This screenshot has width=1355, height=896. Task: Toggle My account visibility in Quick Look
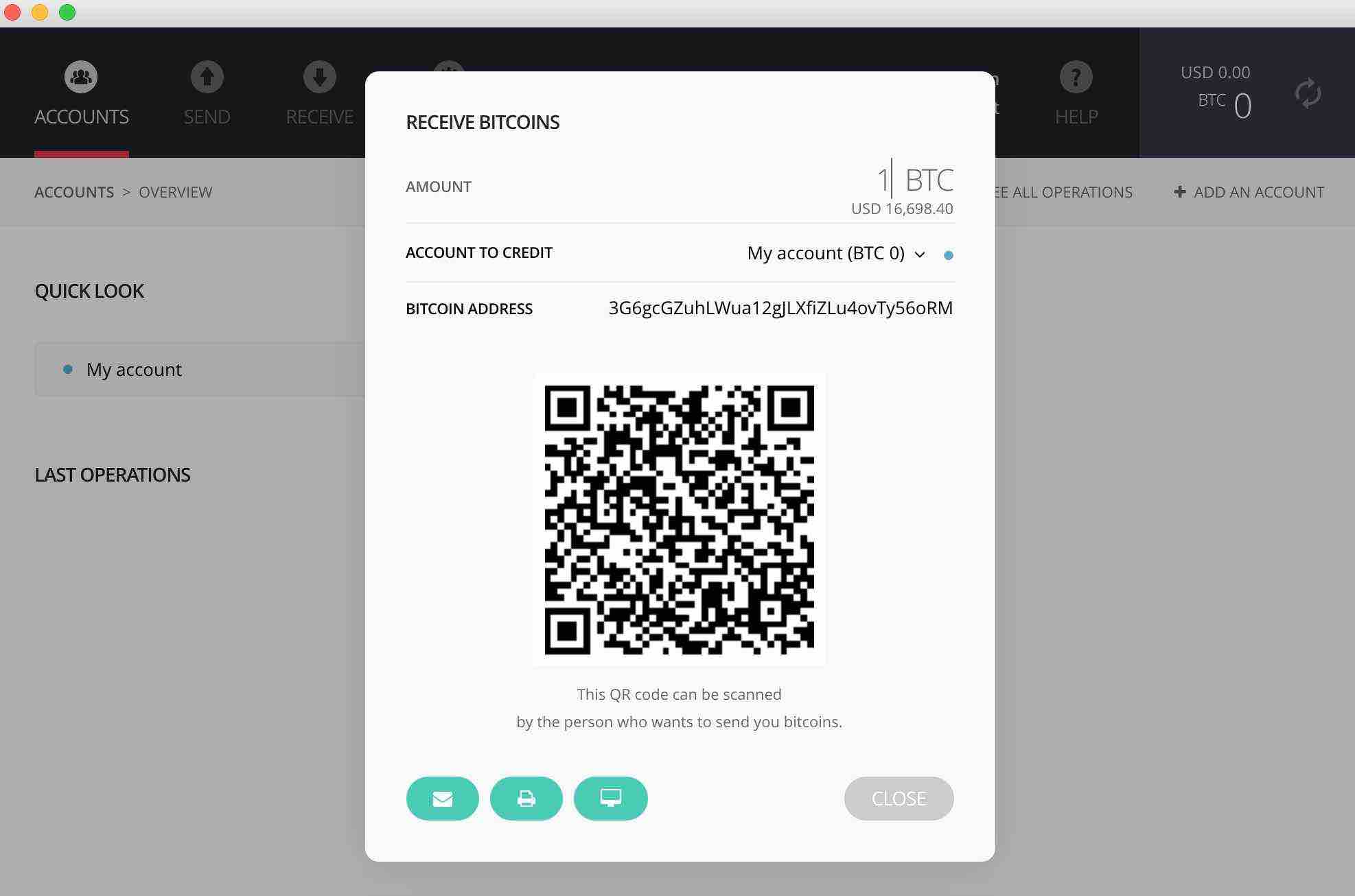(x=66, y=369)
